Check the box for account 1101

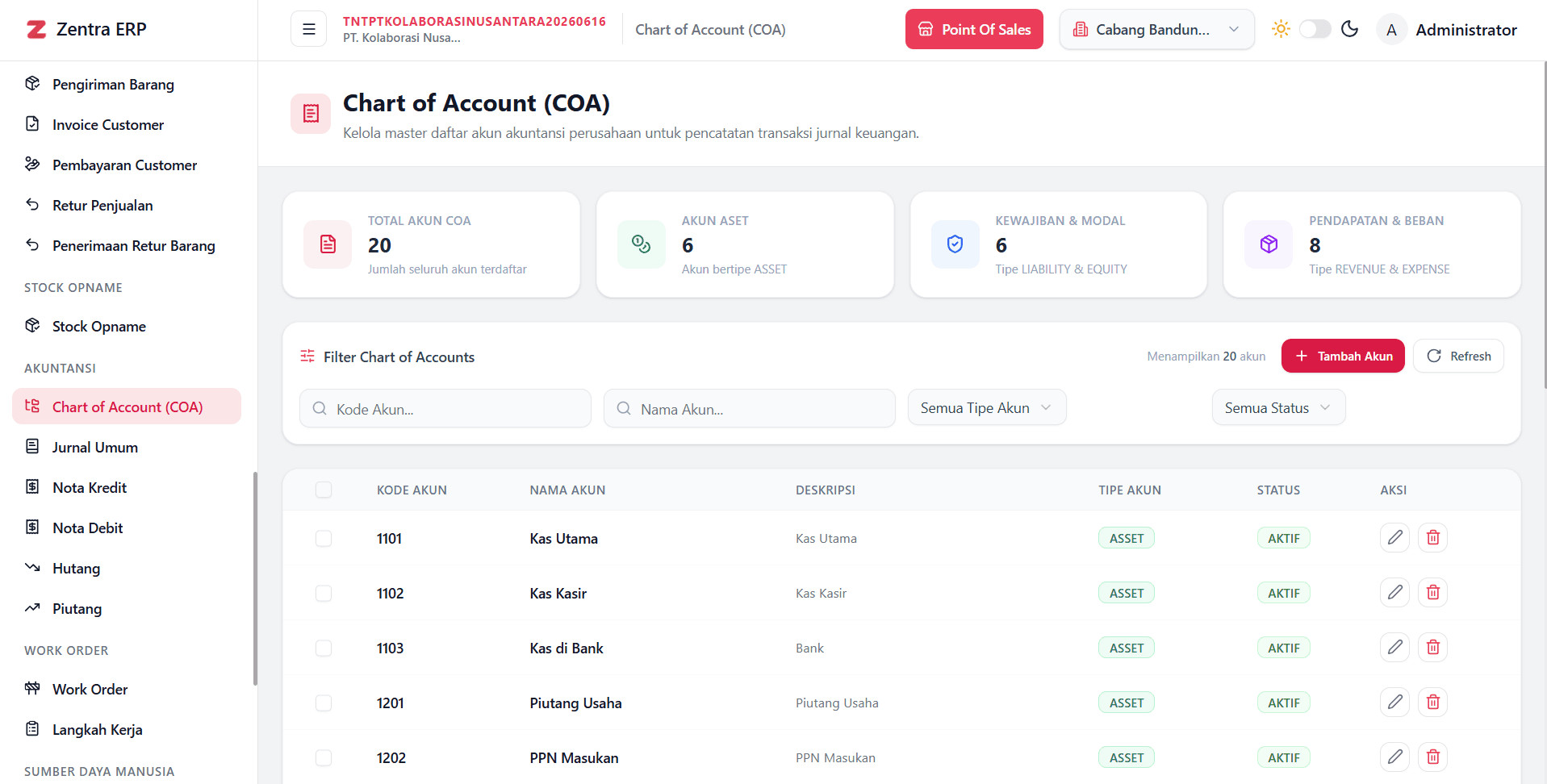324,538
